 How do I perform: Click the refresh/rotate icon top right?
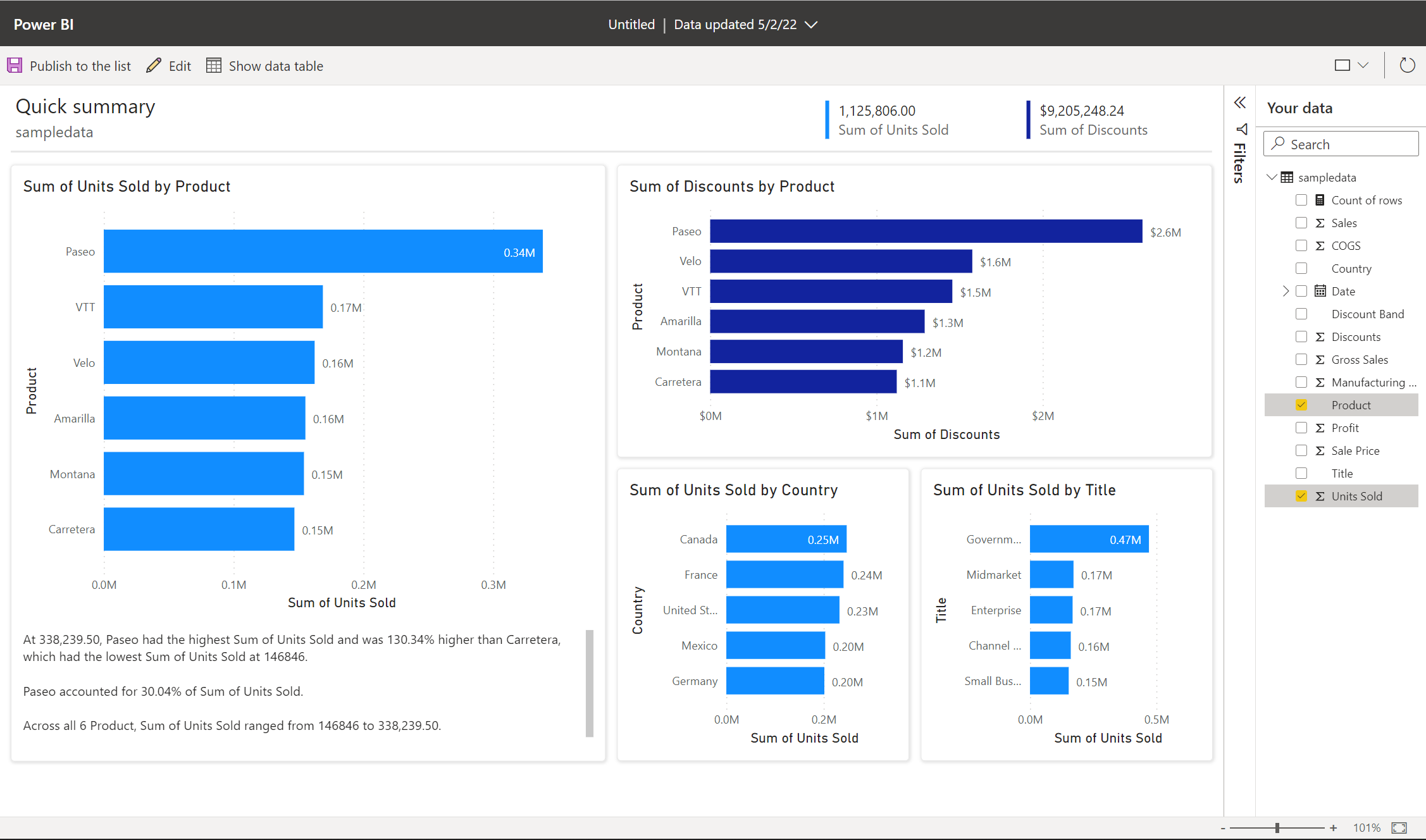click(x=1406, y=65)
